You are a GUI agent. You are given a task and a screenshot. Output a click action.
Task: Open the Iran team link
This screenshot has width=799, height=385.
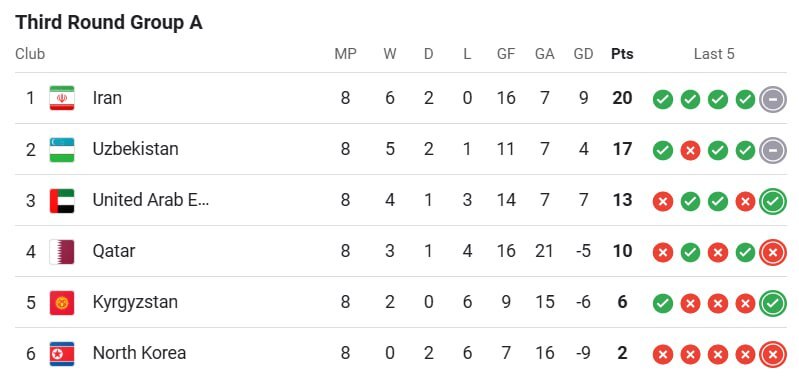(x=107, y=98)
